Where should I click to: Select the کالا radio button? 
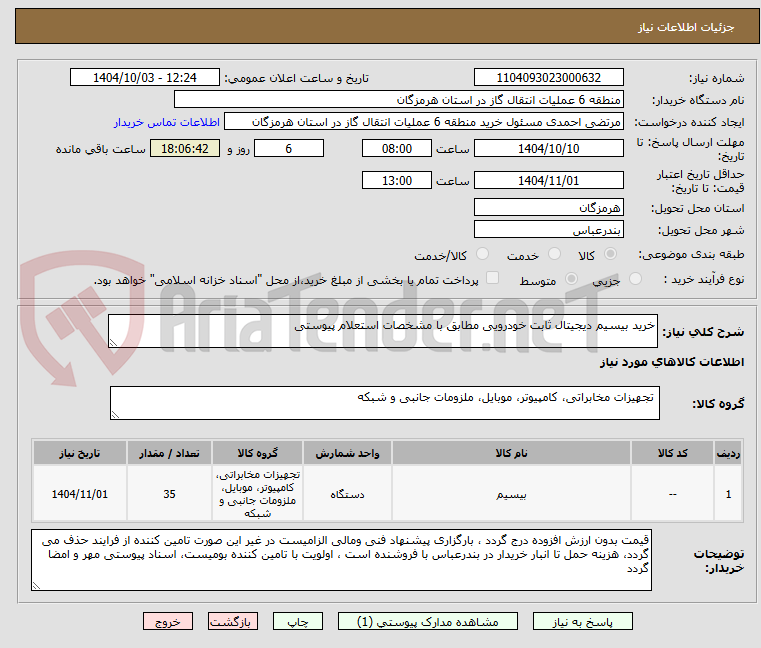pos(610,254)
